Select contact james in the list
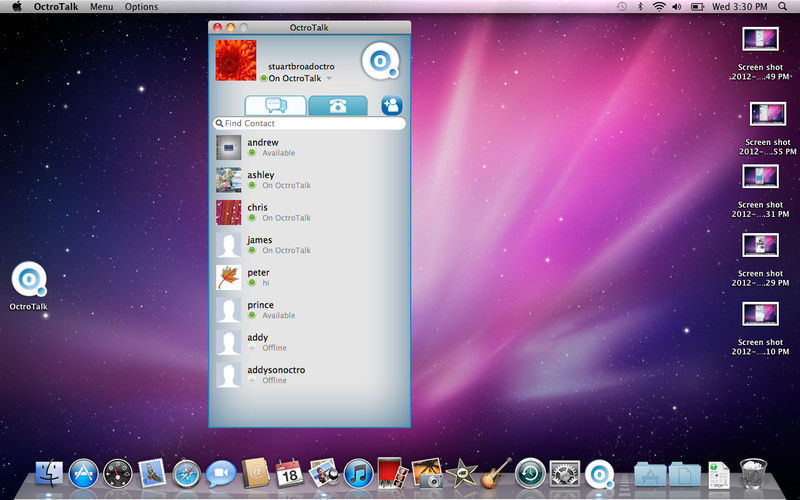 tap(309, 245)
